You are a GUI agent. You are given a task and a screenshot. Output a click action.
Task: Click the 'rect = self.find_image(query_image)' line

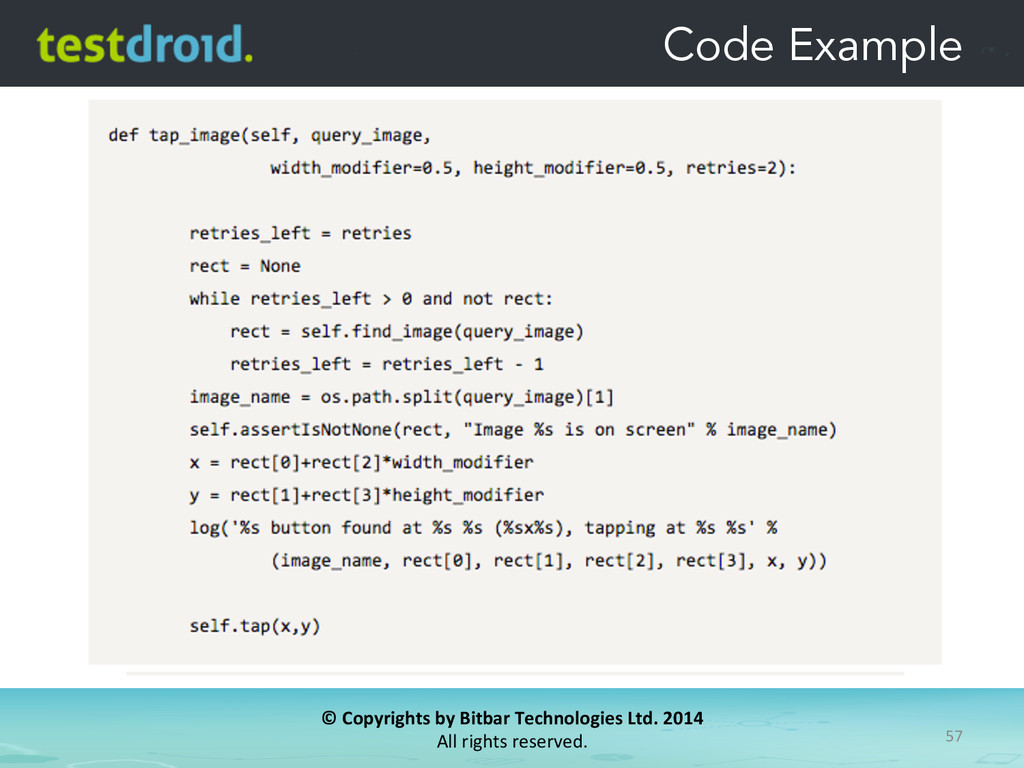406,332
